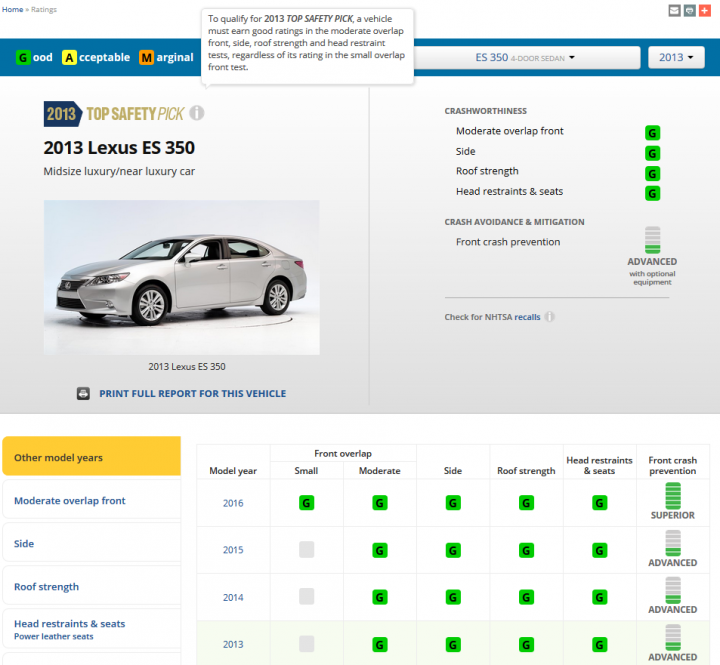Screen dimensions: 720x665
Task: Select the Roof strength sidebar tab
Action: coord(92,586)
